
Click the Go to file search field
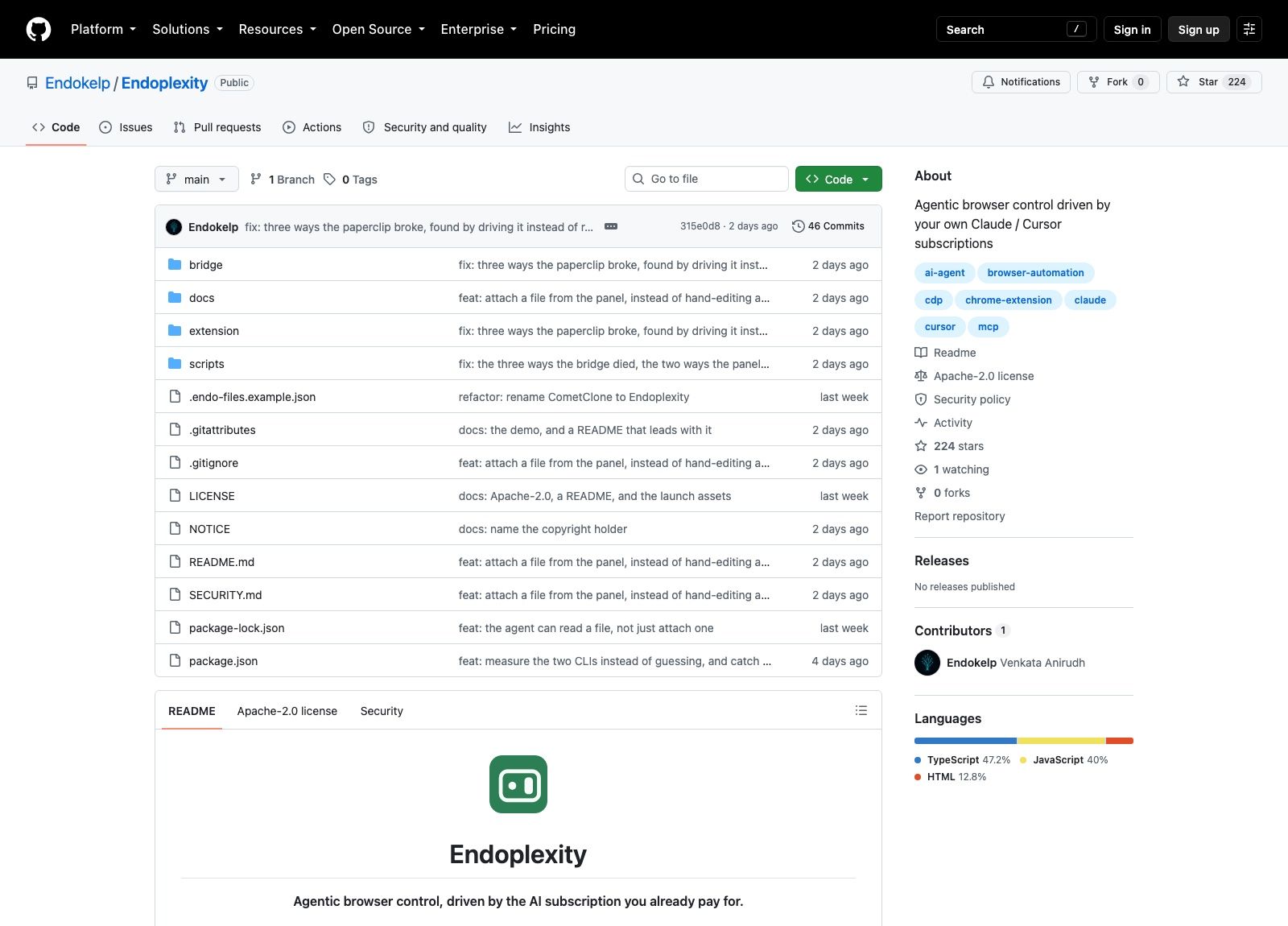click(707, 179)
